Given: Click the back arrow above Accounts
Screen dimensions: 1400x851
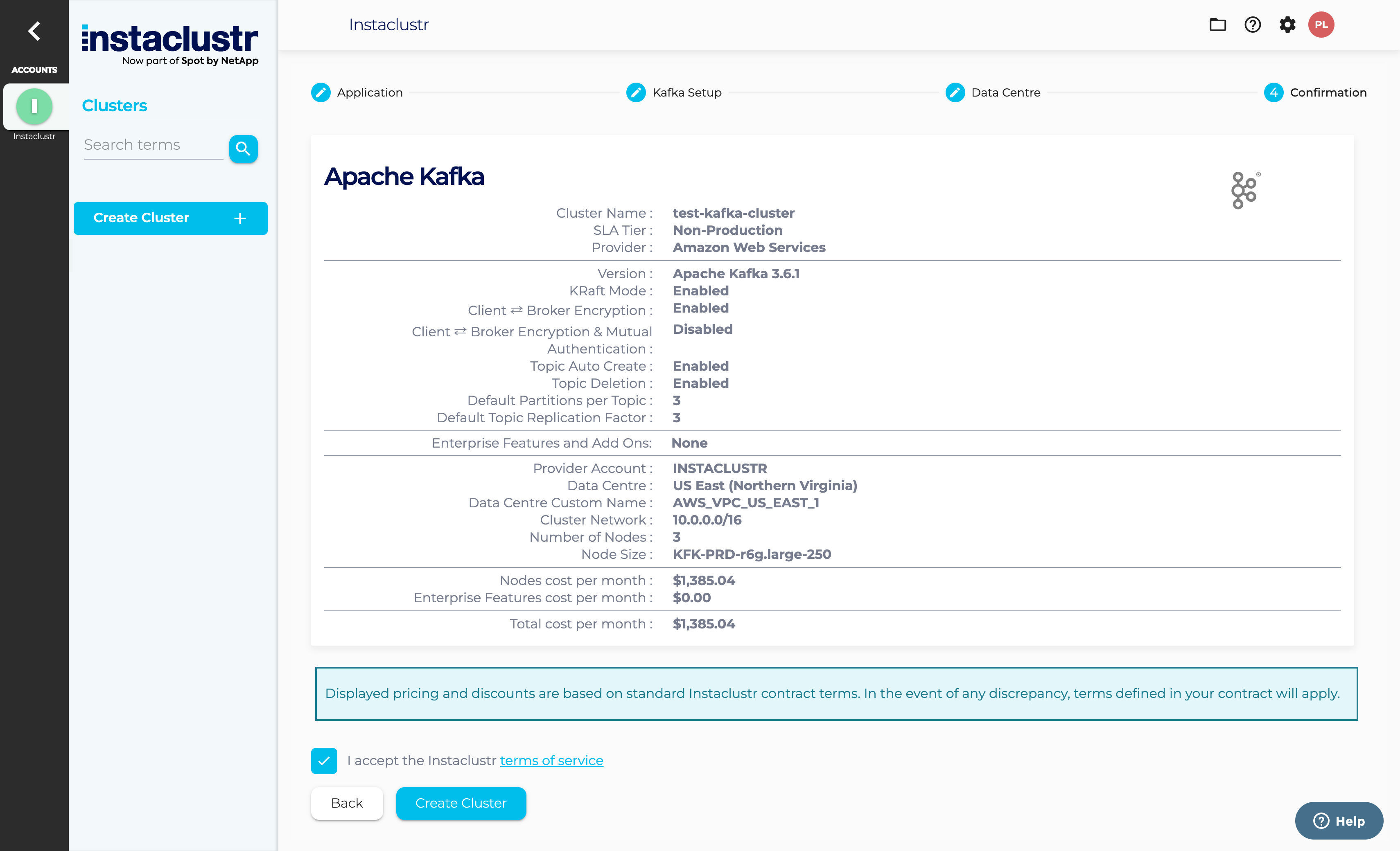Looking at the screenshot, I should (x=34, y=31).
